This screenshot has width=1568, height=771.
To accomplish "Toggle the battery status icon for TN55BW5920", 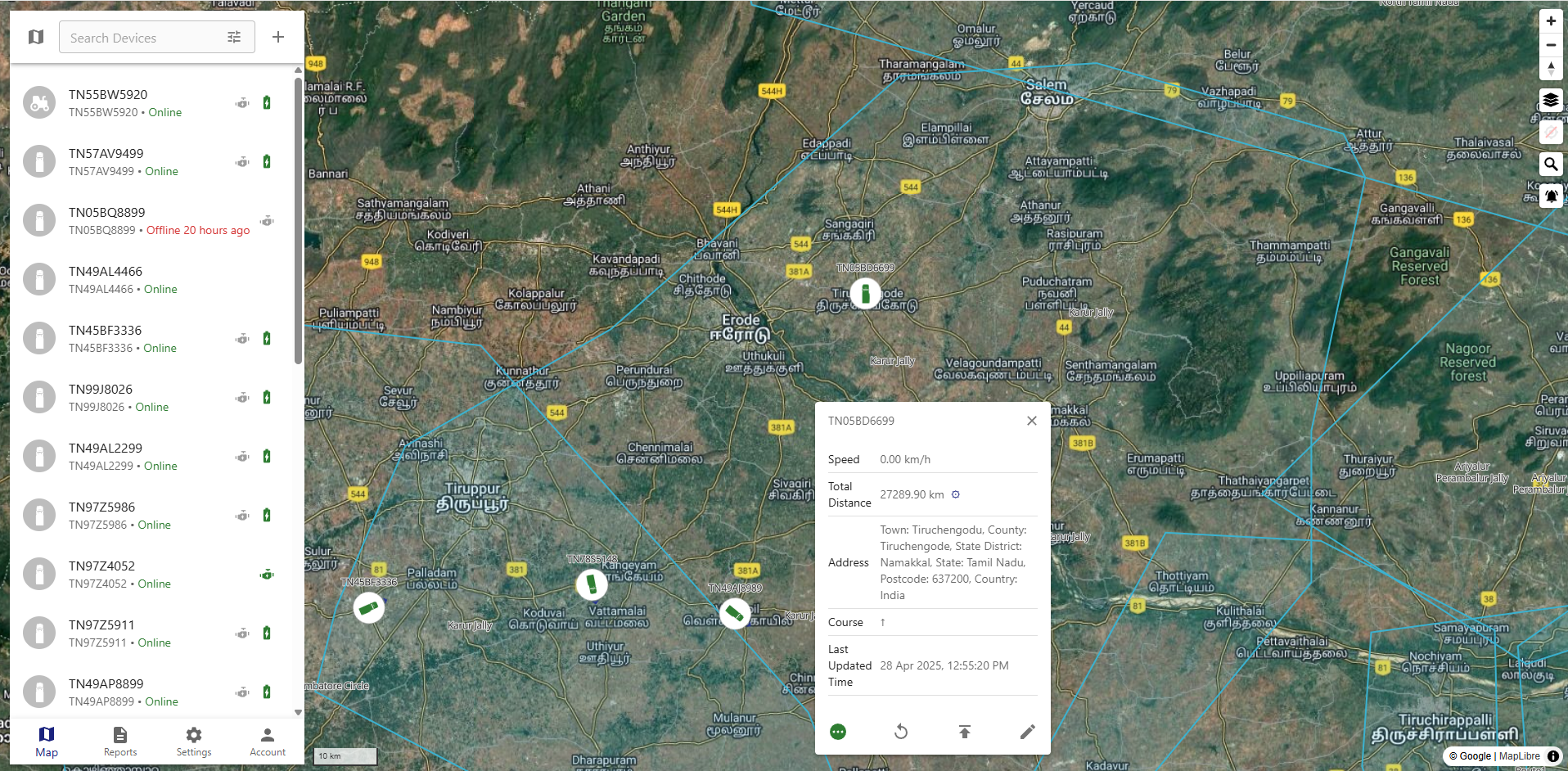I will [266, 102].
